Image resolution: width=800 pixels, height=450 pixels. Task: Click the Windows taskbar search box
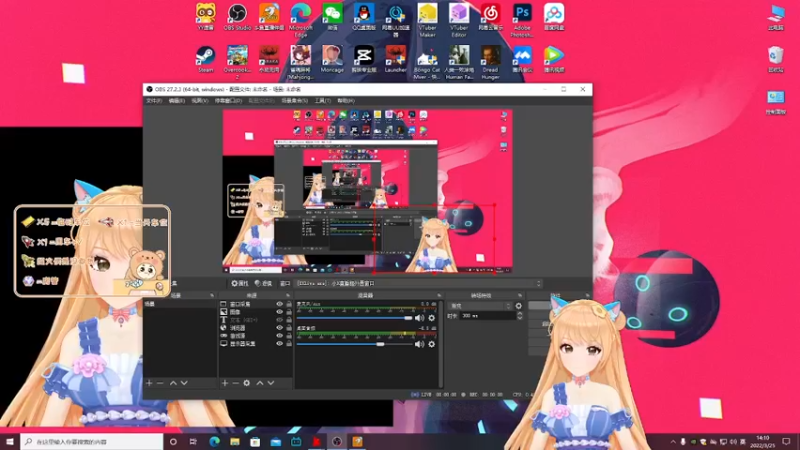[92, 441]
